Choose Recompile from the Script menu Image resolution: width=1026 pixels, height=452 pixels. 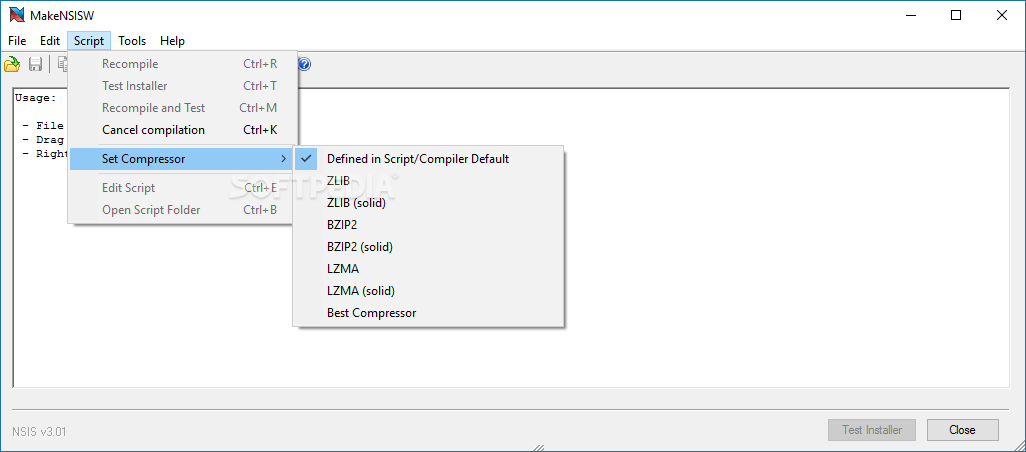point(183,64)
